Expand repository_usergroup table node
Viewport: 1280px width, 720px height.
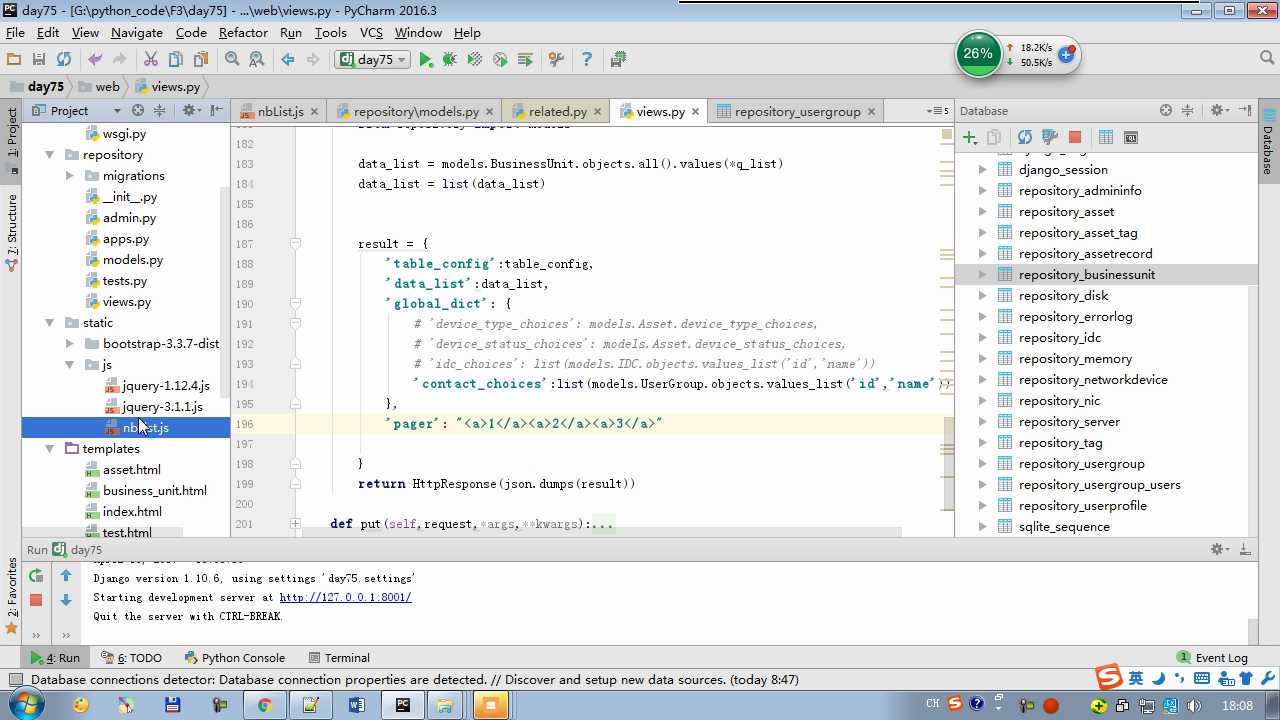coord(982,464)
